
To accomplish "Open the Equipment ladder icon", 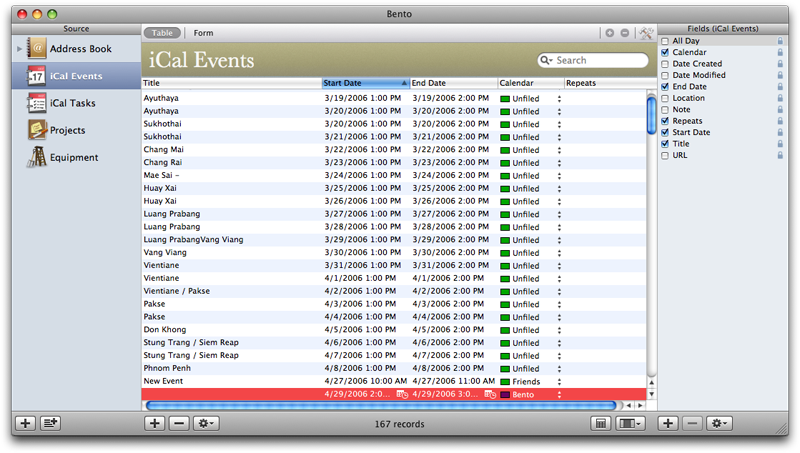I will coord(37,157).
